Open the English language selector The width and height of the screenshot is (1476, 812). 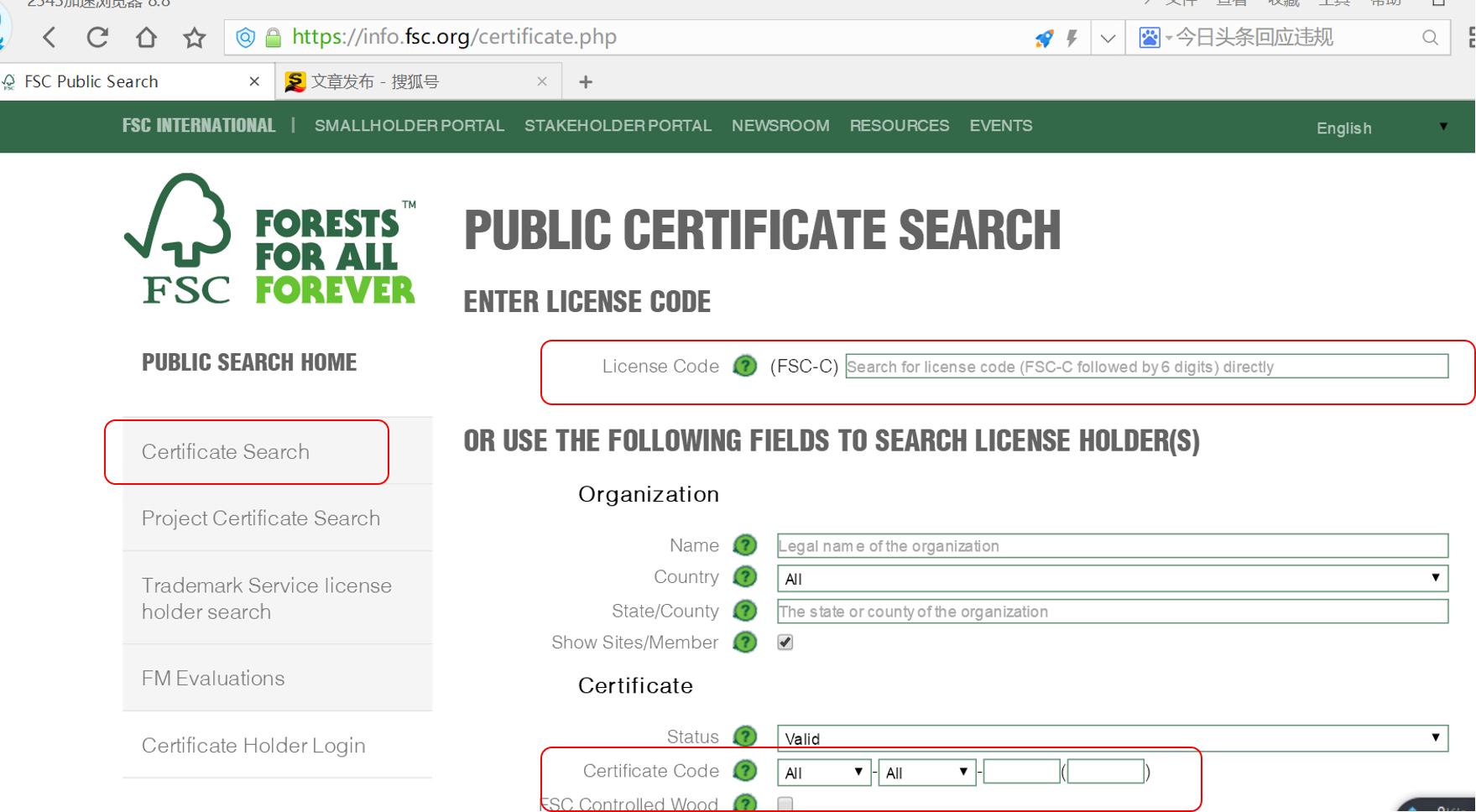(1380, 128)
